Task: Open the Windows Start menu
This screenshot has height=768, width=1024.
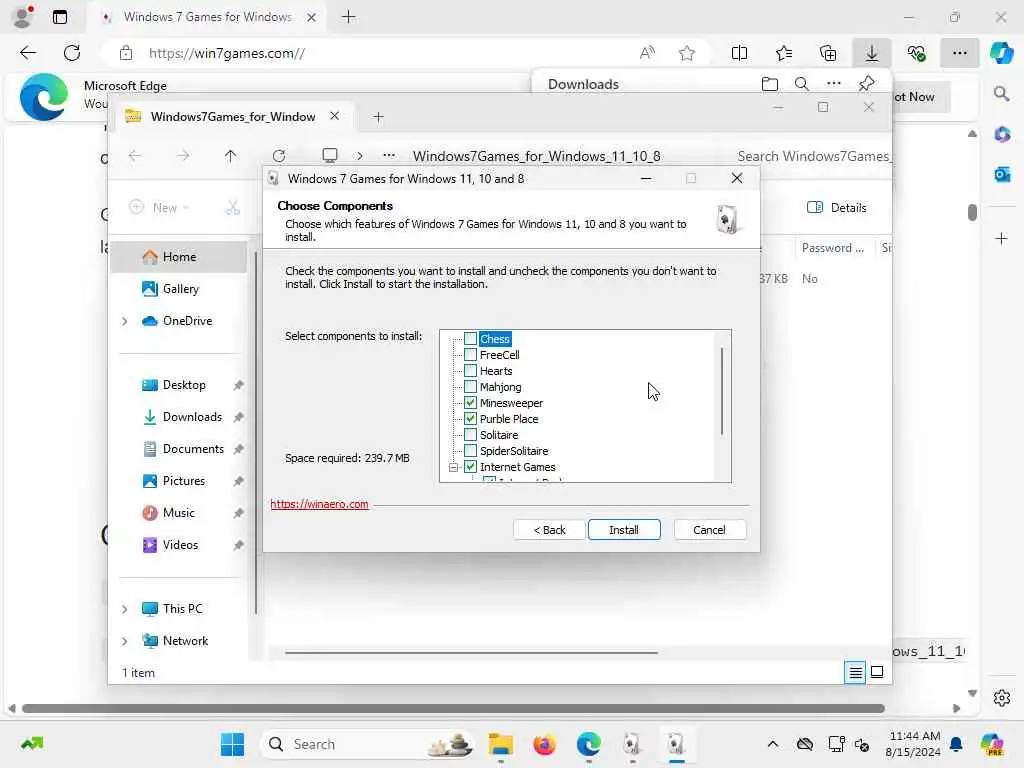Action: click(x=232, y=744)
